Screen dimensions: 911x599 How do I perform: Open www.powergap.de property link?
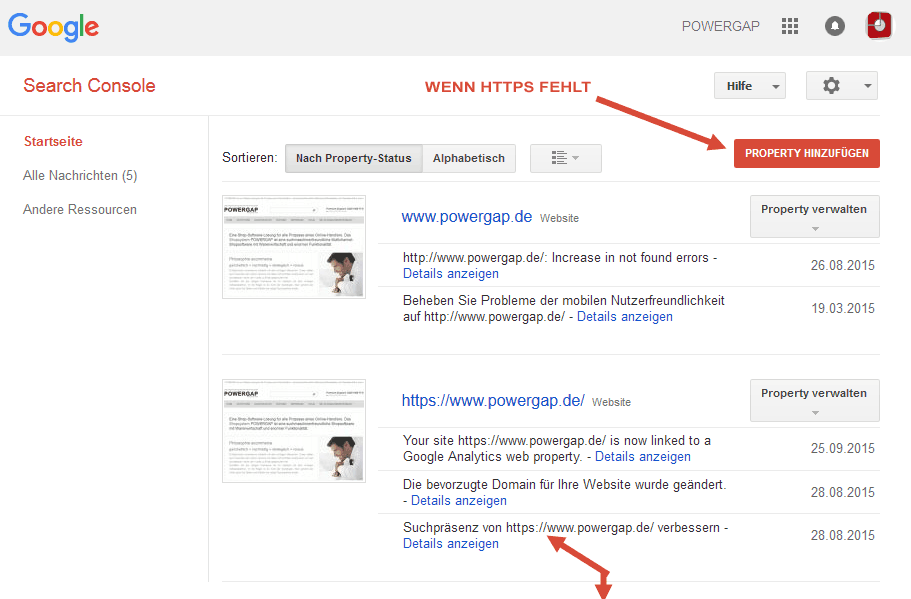coord(467,216)
